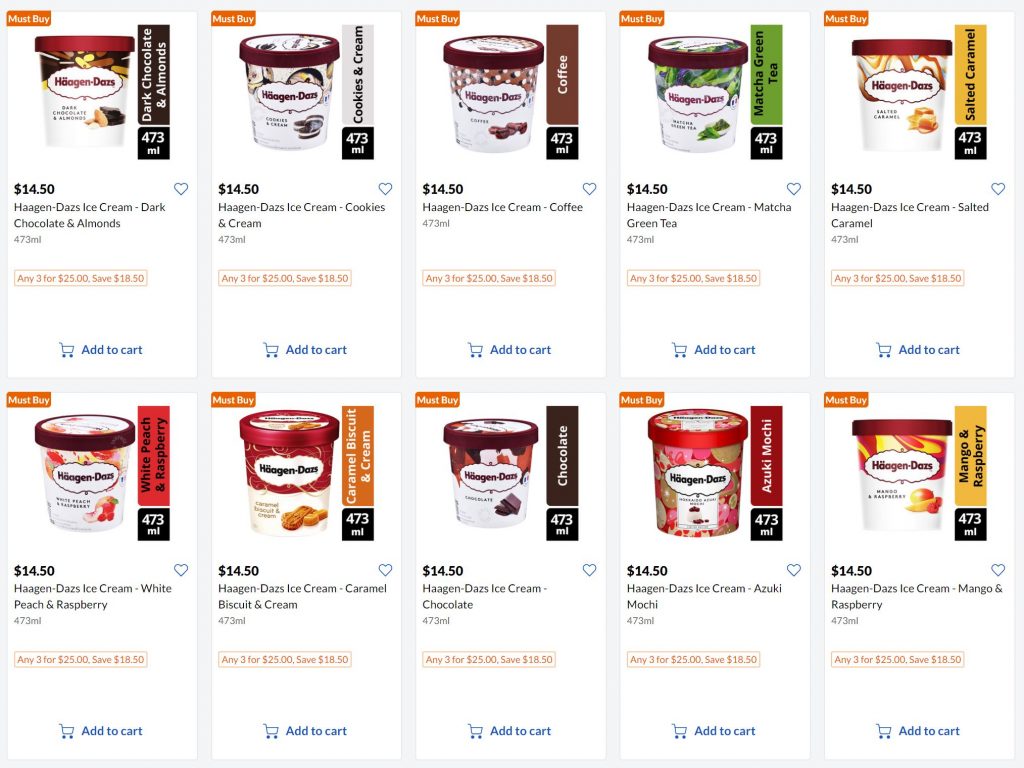Click heart icon on Caramel Biscuit & Cream

[385, 570]
